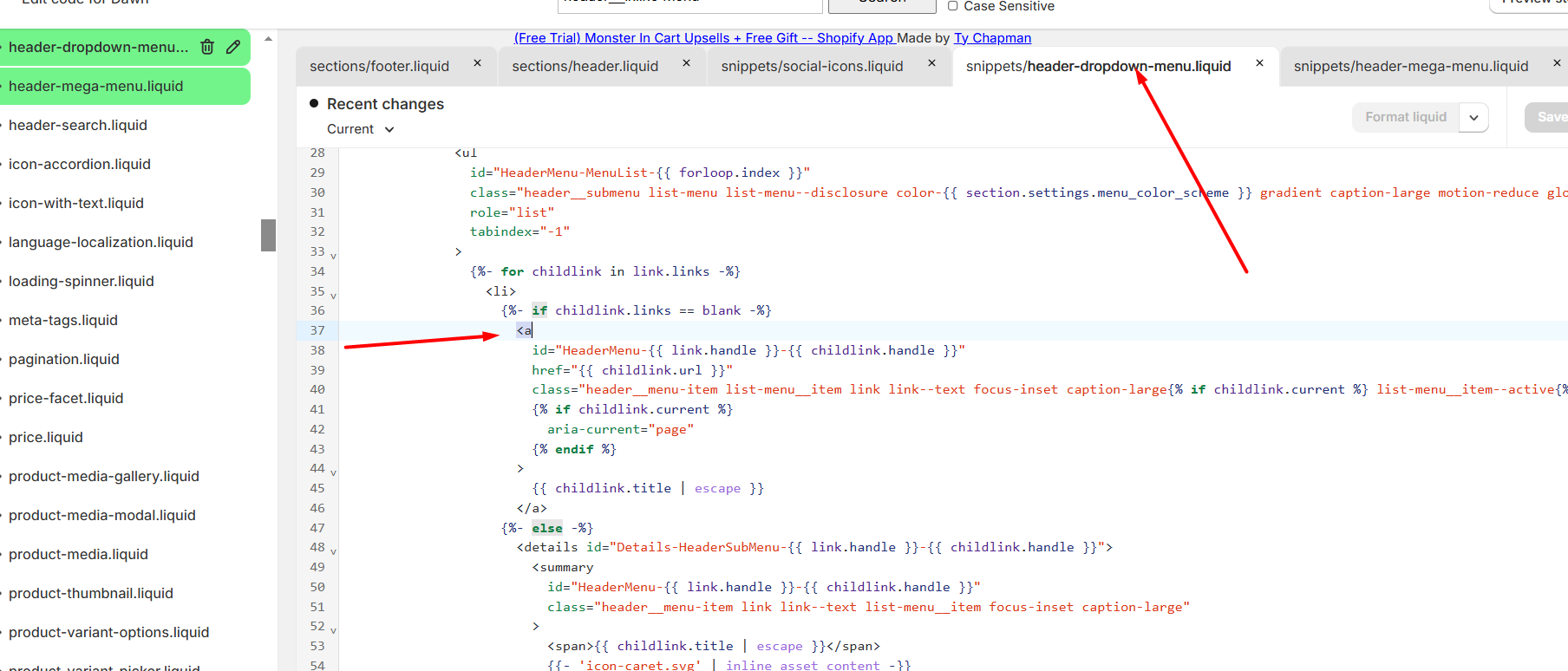Screen dimensions: 1568x671
Task: Toggle the Case Sensitive checkbox
Action: tap(952, 6)
